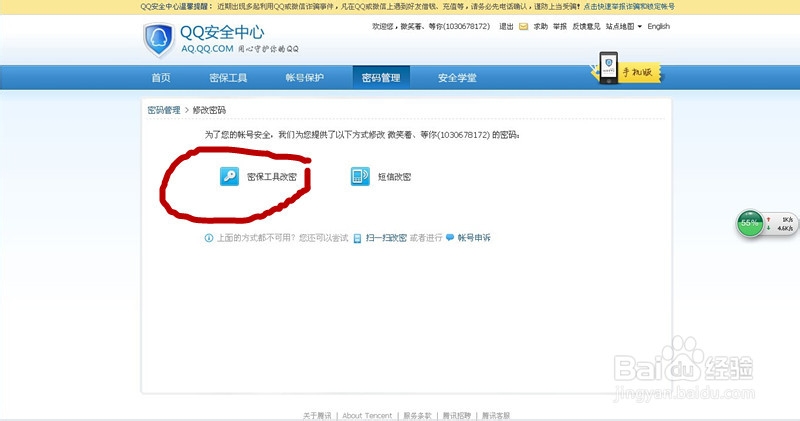Click the 帐号申诉 link
This screenshot has height=421, width=800.
[474, 238]
